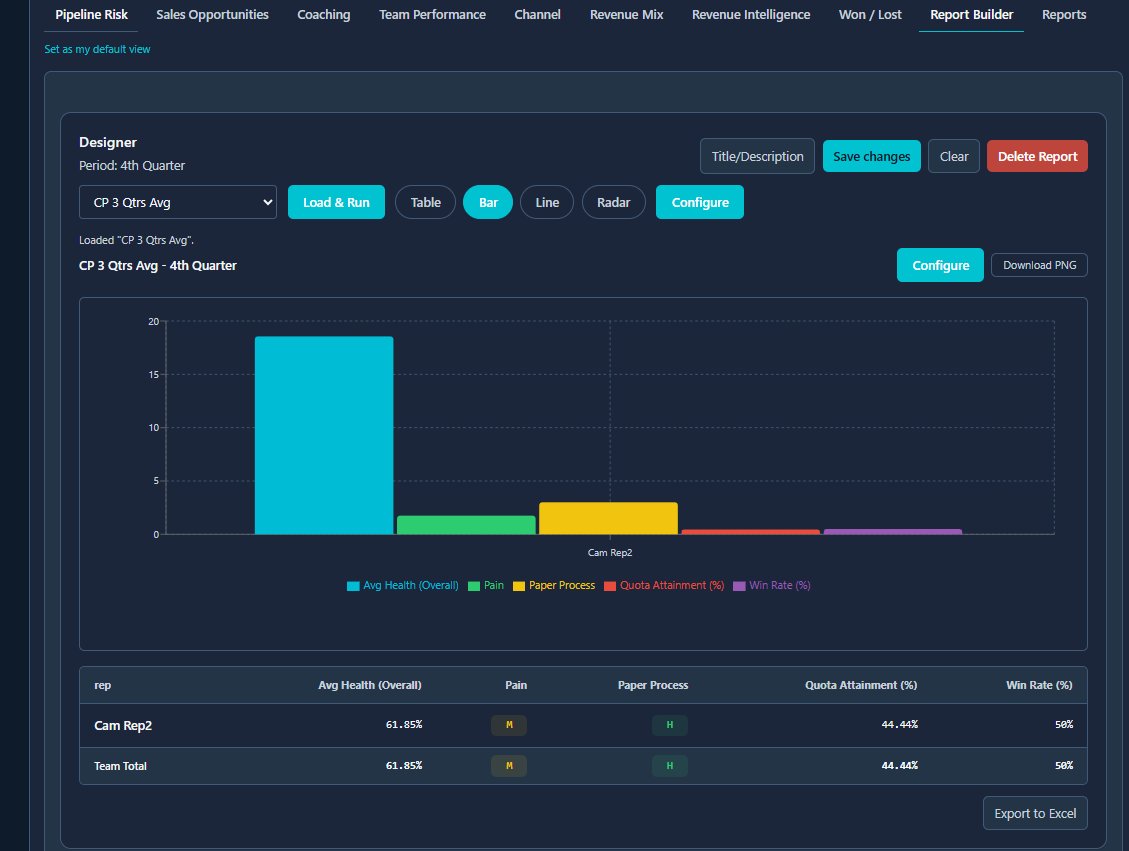Open the Won / Lost tab
The height and width of the screenshot is (851, 1129).
[x=869, y=15]
